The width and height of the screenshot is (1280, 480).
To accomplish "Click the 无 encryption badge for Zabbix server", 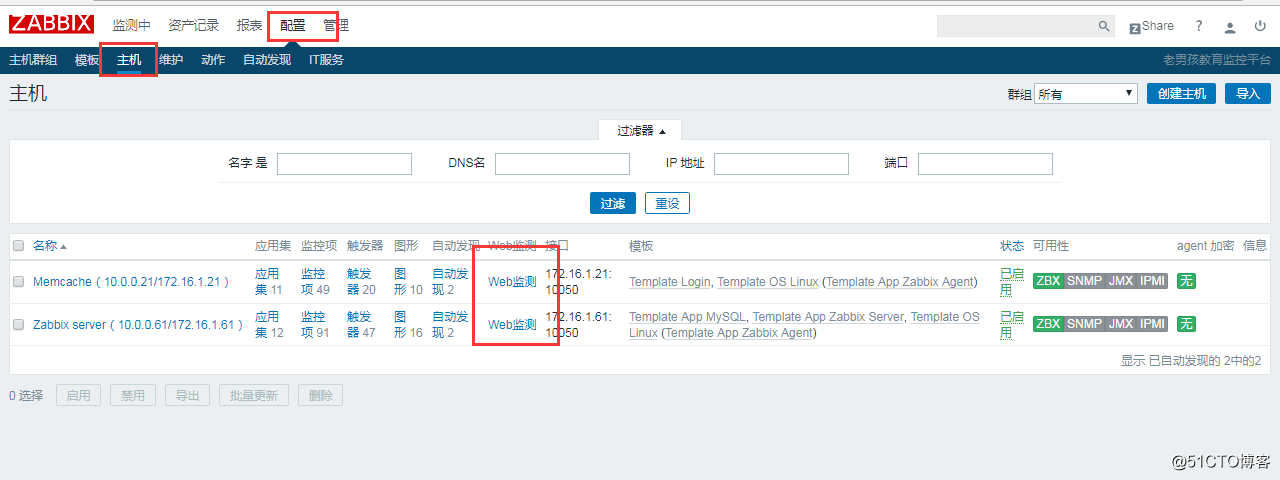I will [x=1186, y=324].
